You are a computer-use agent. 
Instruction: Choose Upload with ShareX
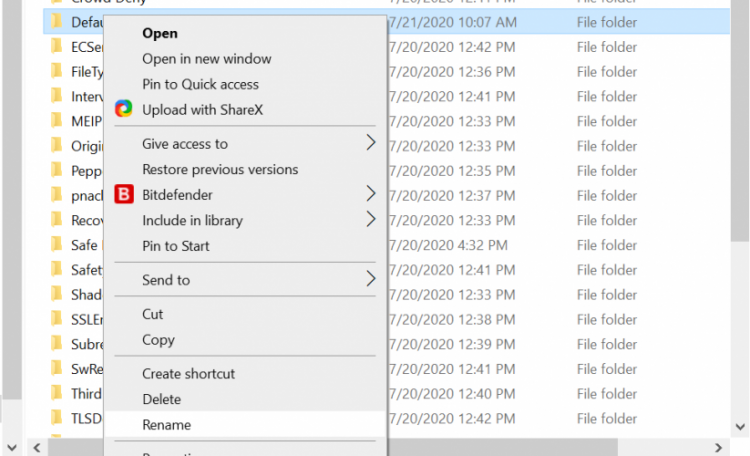coord(245,110)
